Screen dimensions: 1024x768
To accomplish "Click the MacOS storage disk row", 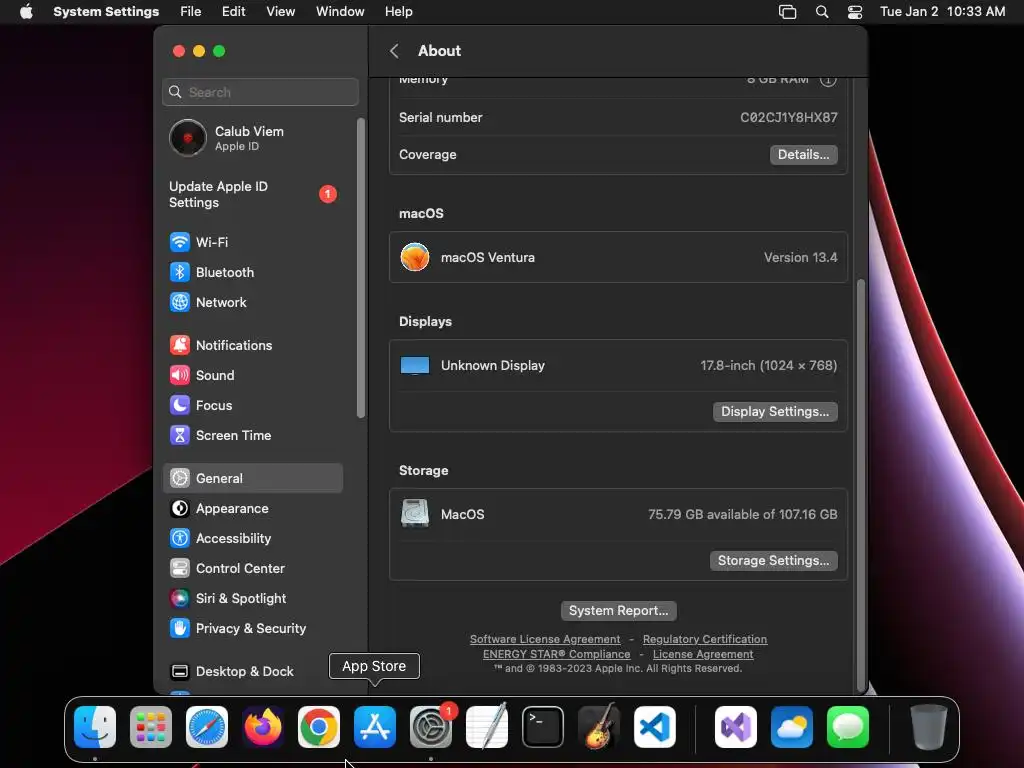I will (618, 515).
